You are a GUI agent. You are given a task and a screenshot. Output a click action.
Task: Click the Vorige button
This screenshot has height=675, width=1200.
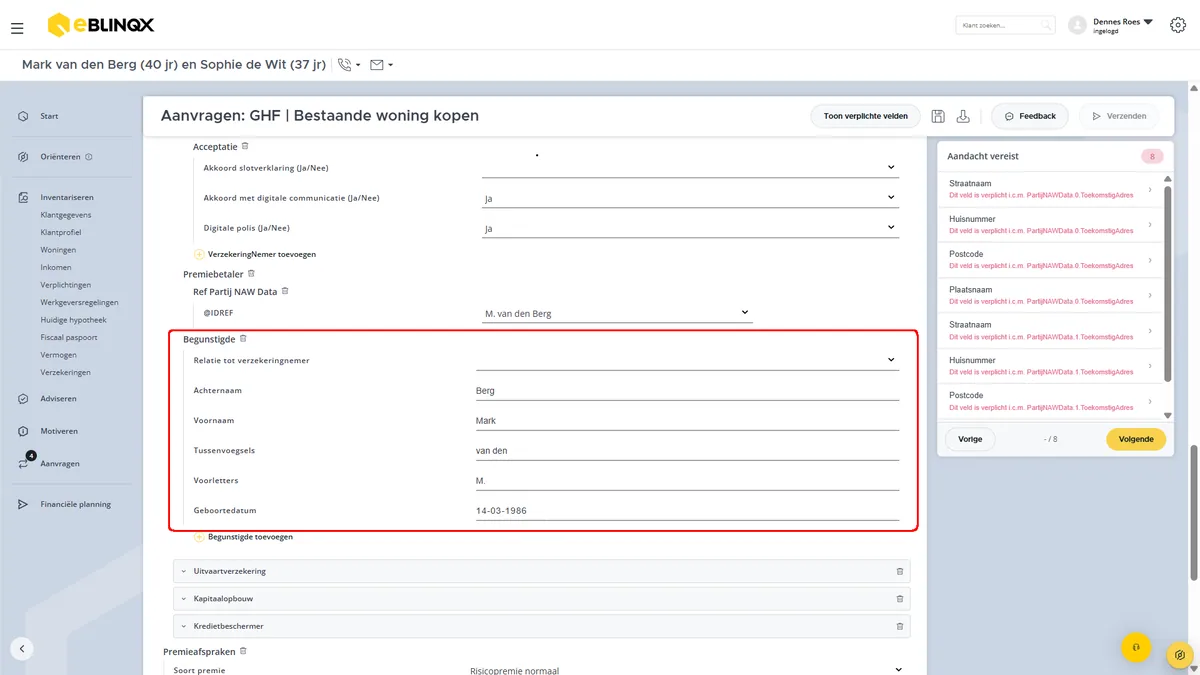970,439
